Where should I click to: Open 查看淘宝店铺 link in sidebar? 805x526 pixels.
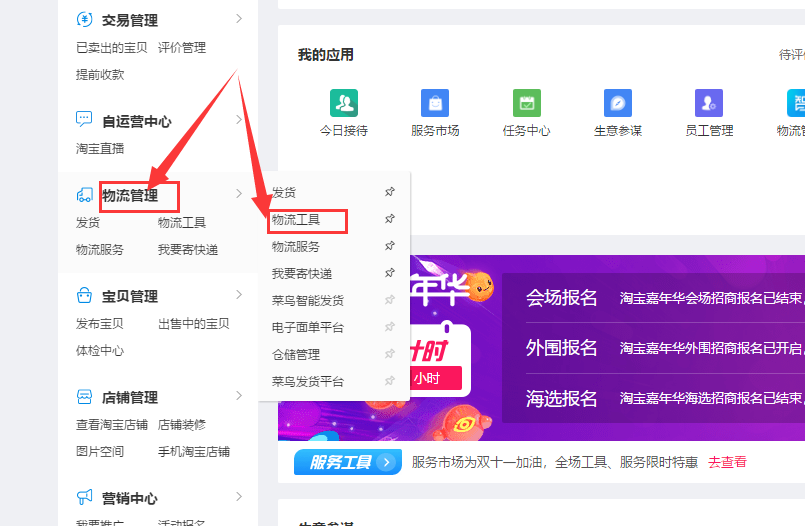click(111, 425)
